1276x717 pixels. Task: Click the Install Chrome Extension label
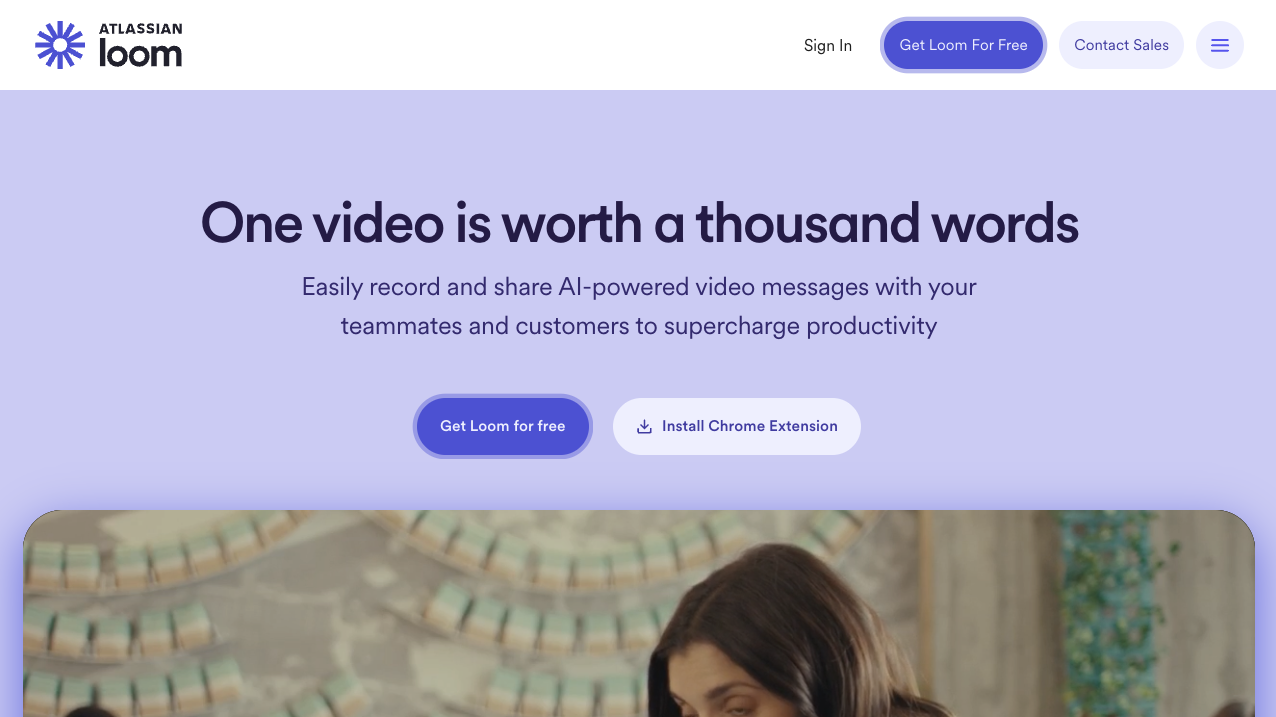(750, 426)
